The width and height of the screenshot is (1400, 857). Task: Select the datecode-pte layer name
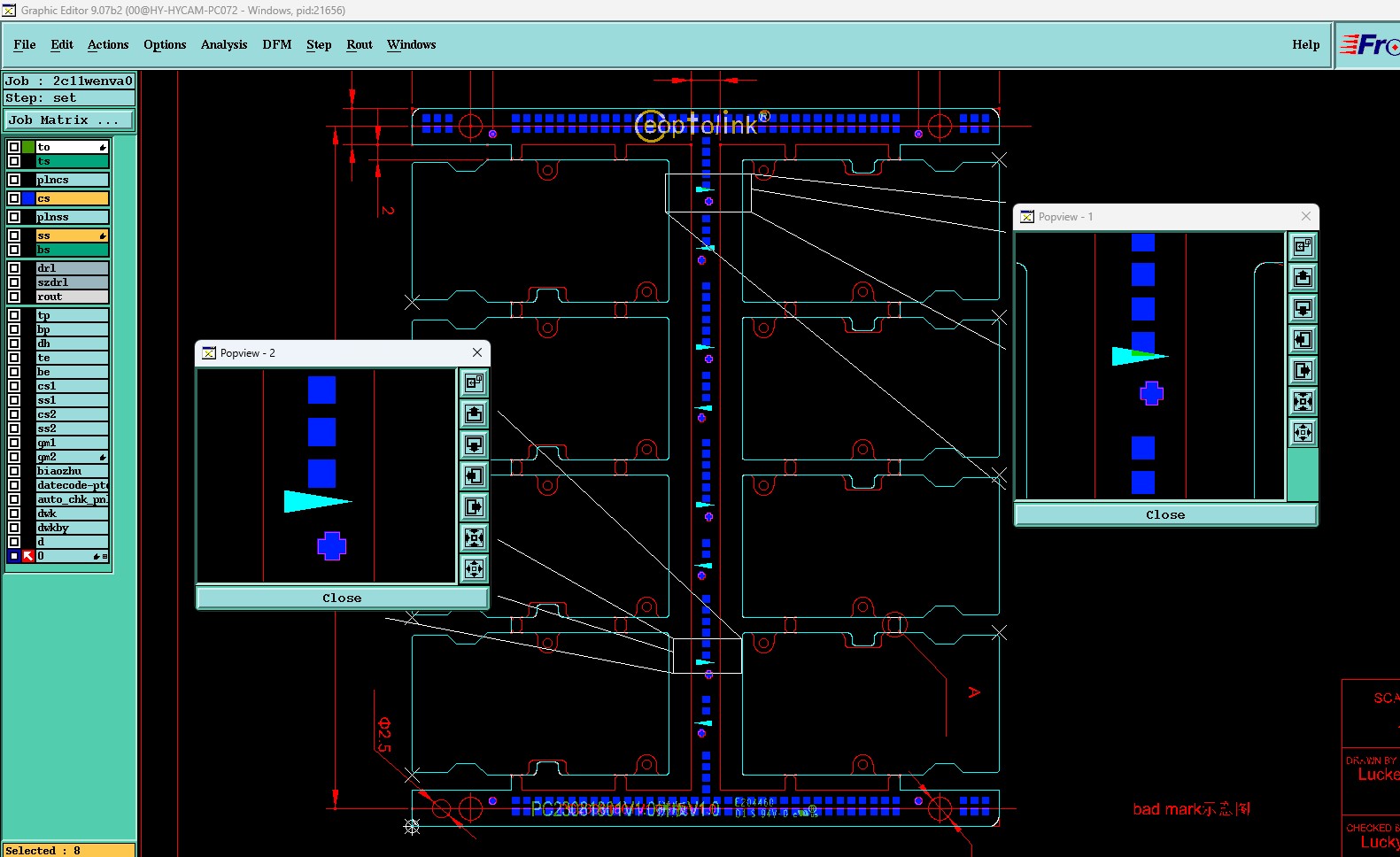pos(73,485)
